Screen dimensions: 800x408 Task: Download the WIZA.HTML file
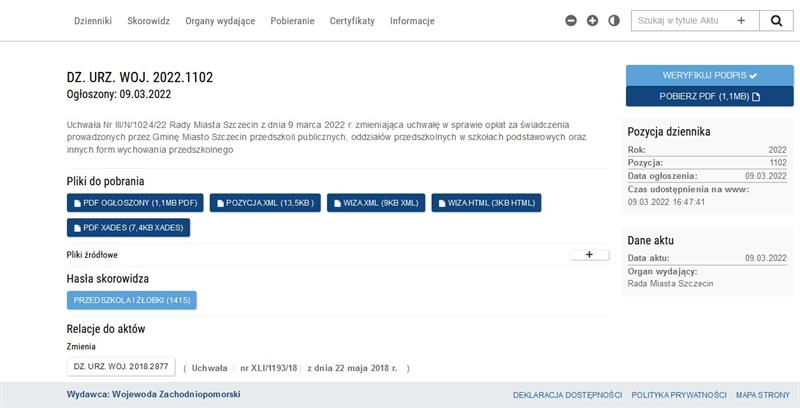pos(486,203)
